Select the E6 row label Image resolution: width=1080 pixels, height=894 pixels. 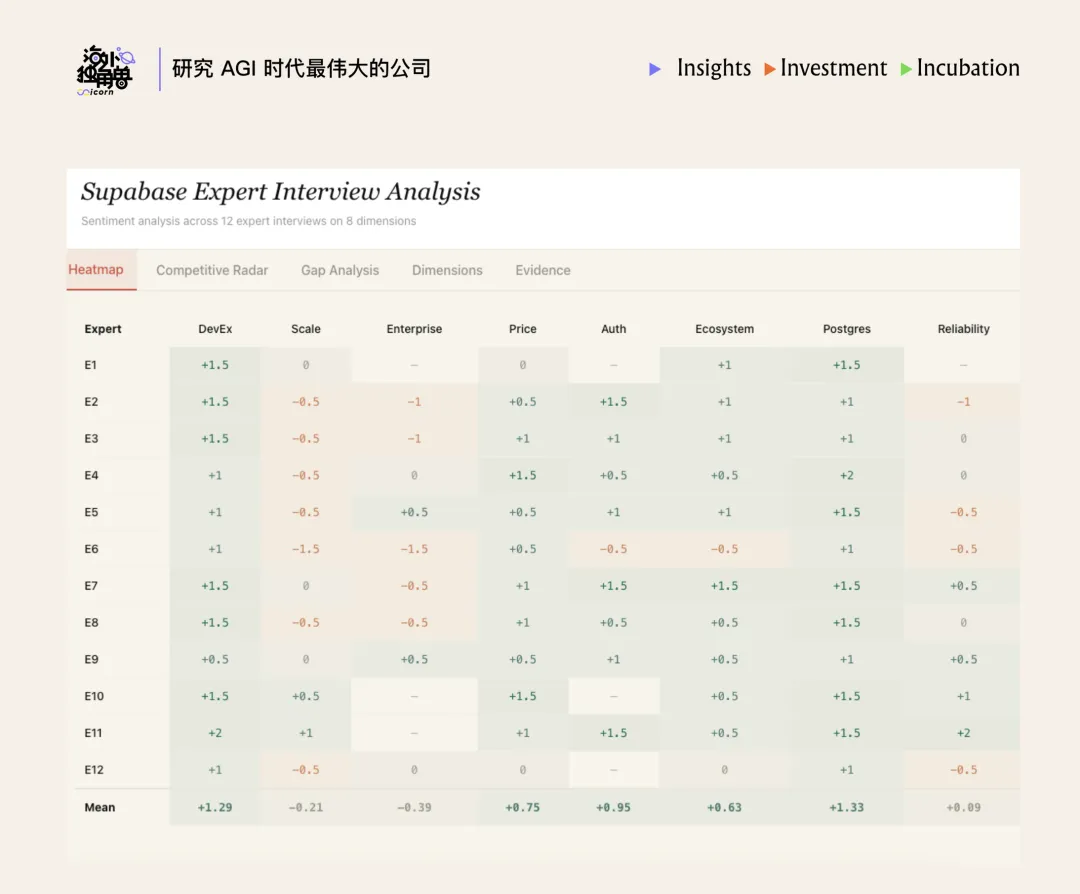click(91, 549)
